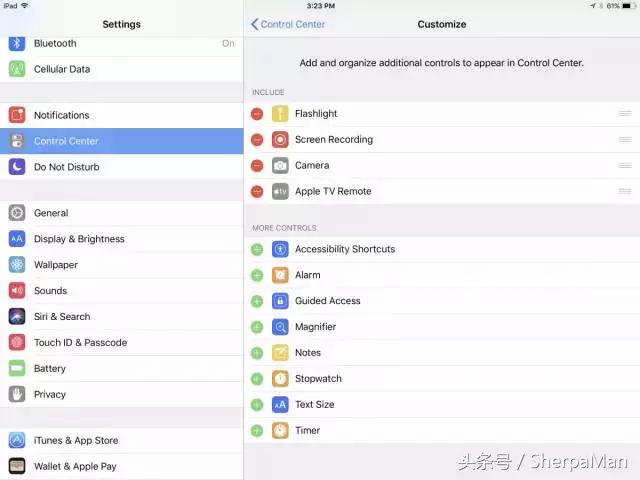Grab the Flashlight reorder handle
640x480 pixels.
625,113
